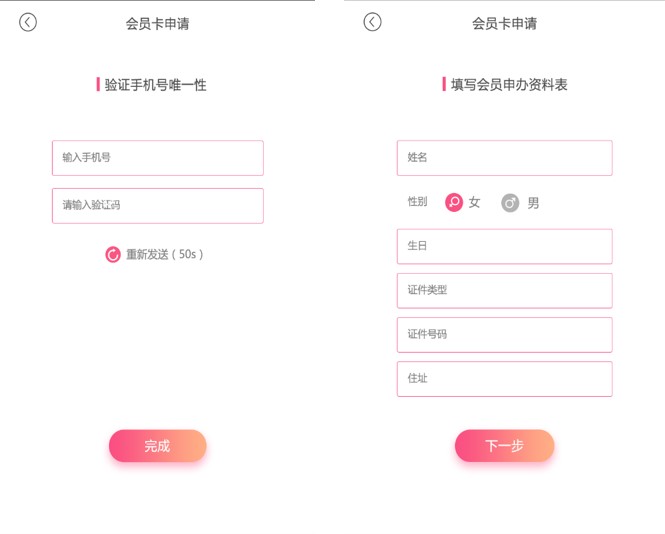Click the 填写会员申办资料表 section heading
Viewport: 665px width, 534px height.
tap(509, 84)
